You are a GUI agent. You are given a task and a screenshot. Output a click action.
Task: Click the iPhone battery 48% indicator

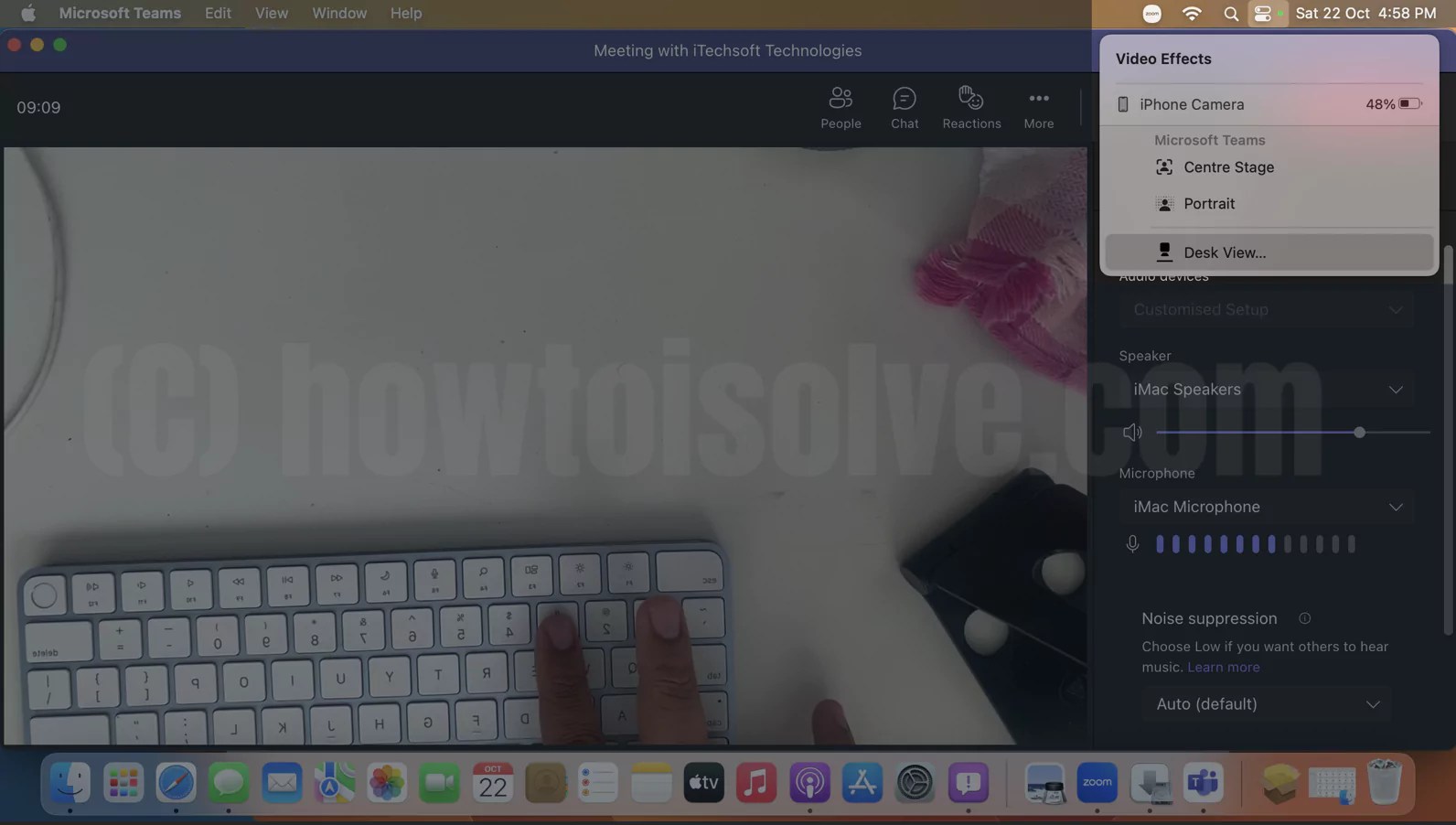coord(1394,104)
